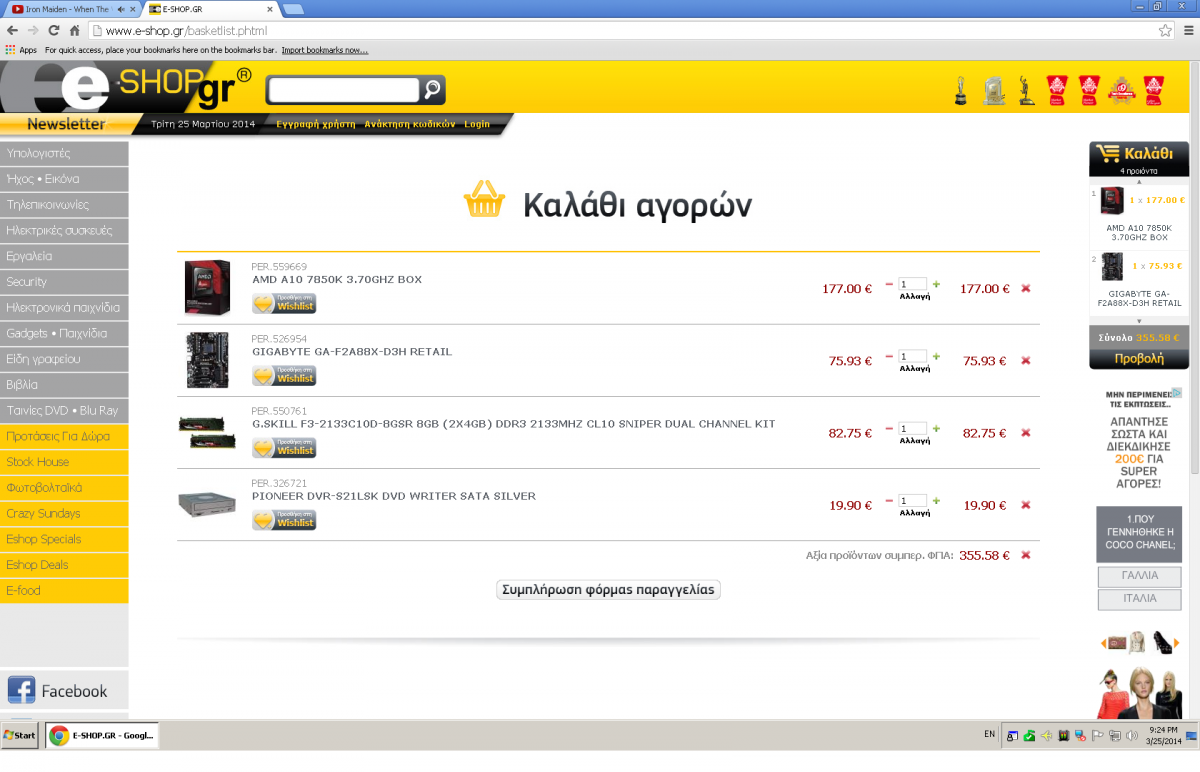Open Εγγραφή χρήστη registration link

315,124
